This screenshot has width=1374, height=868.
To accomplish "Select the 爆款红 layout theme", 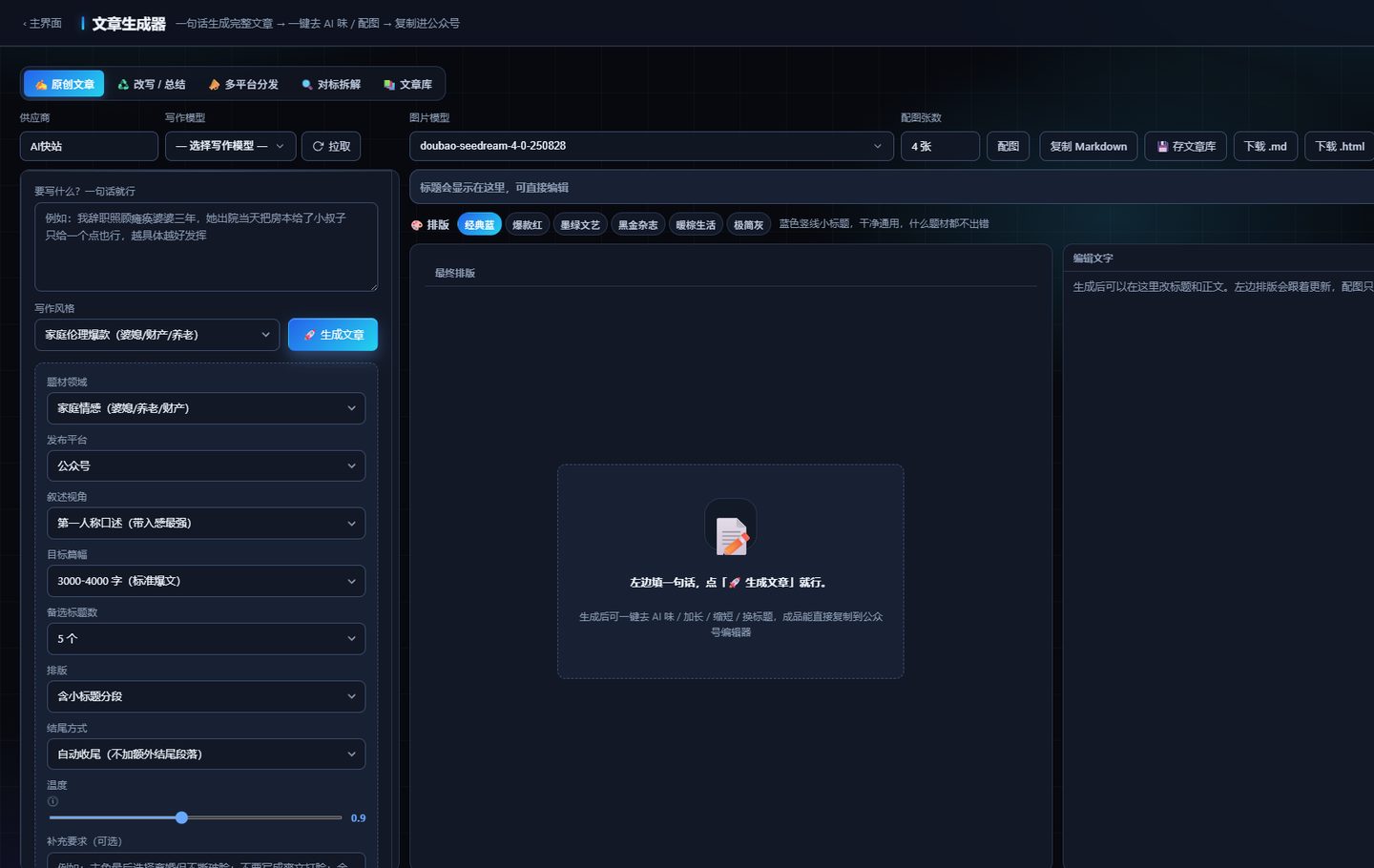I will [x=528, y=225].
